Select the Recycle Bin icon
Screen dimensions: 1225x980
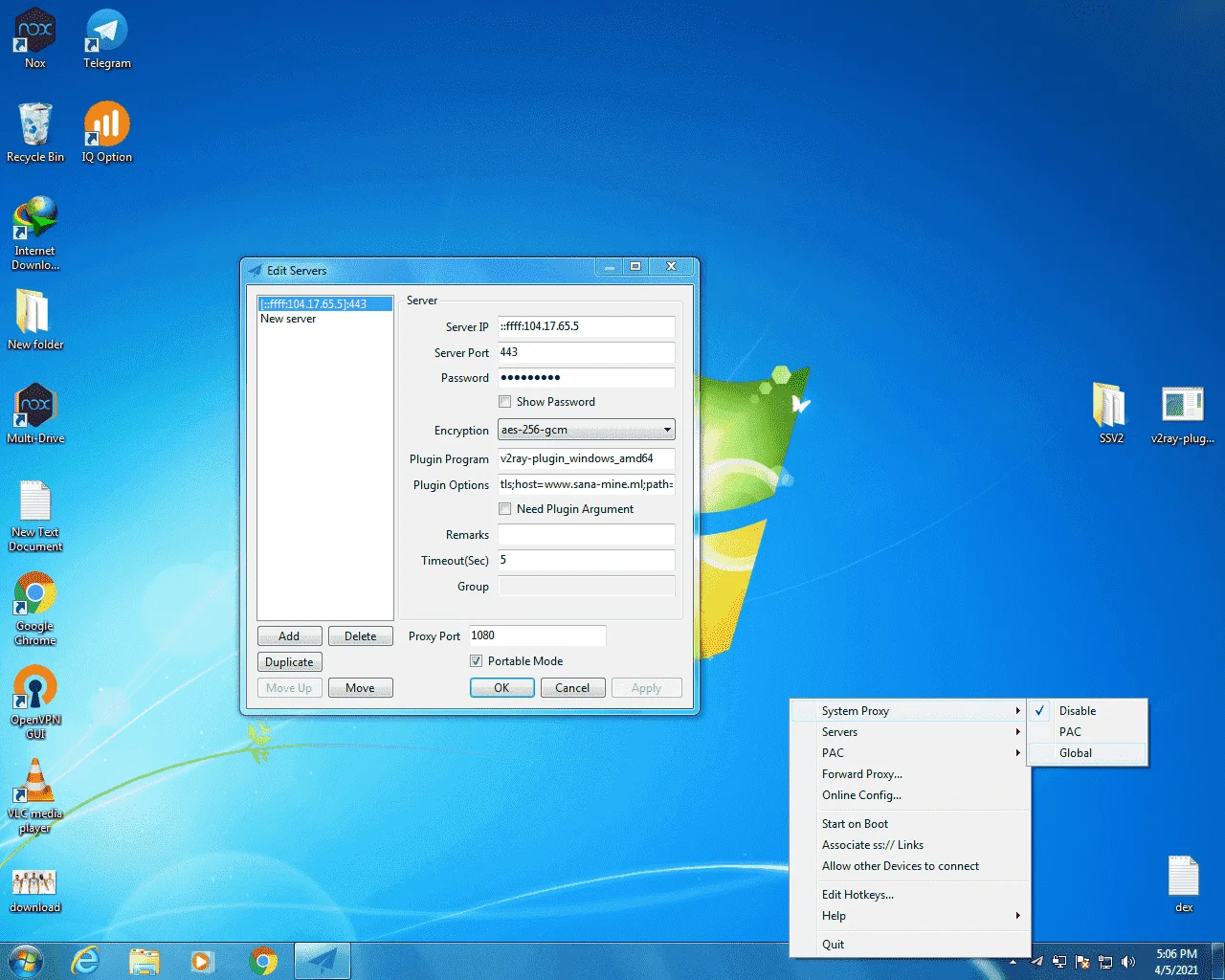click(x=35, y=132)
